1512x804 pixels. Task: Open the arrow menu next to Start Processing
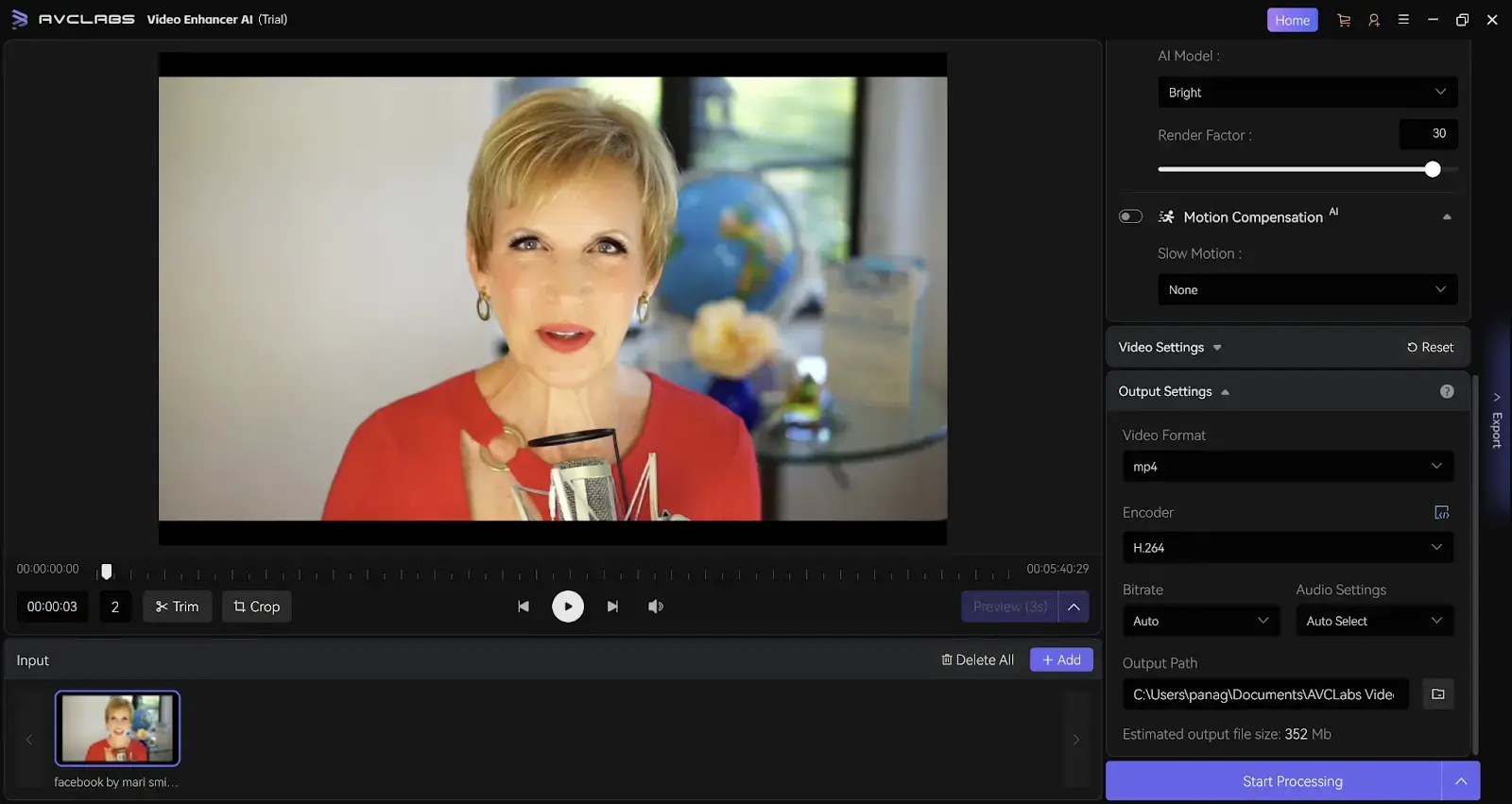[x=1461, y=781]
